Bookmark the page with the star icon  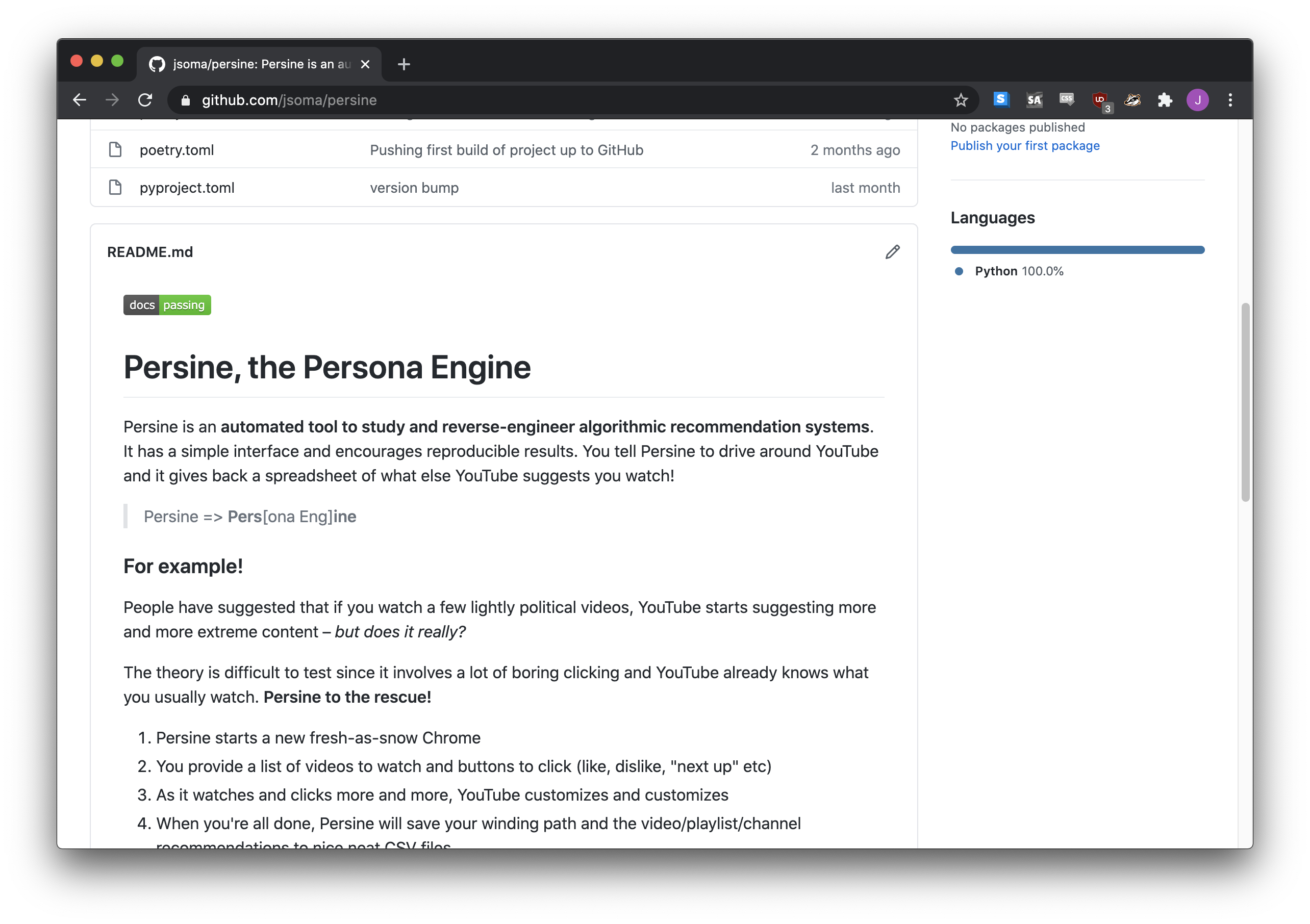[x=961, y=100]
